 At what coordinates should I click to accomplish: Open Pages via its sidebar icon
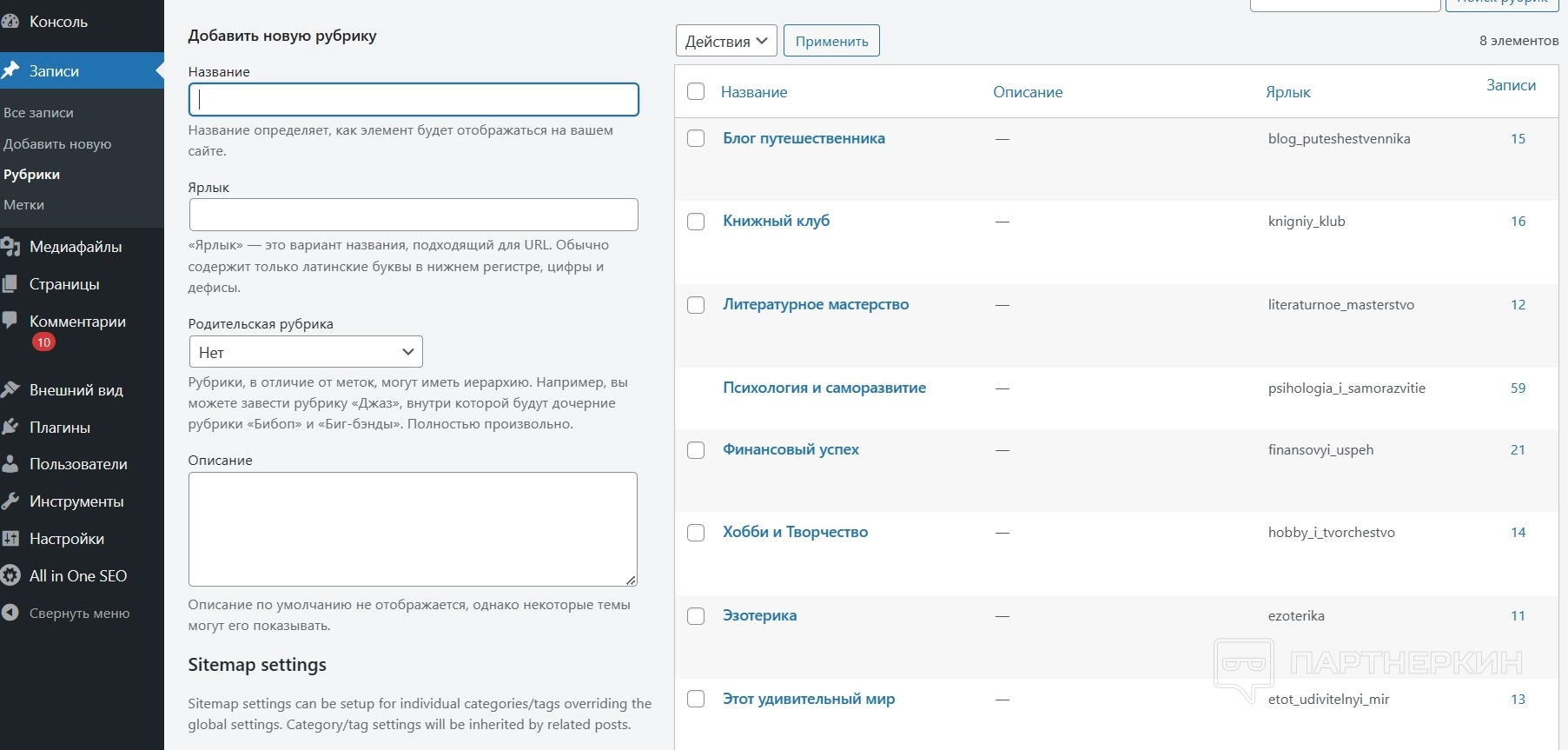pos(10,284)
